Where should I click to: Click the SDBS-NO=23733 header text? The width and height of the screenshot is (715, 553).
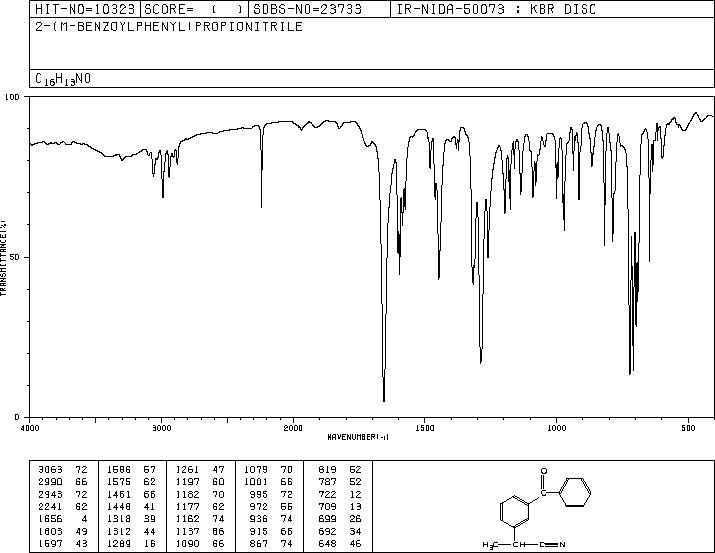point(307,9)
